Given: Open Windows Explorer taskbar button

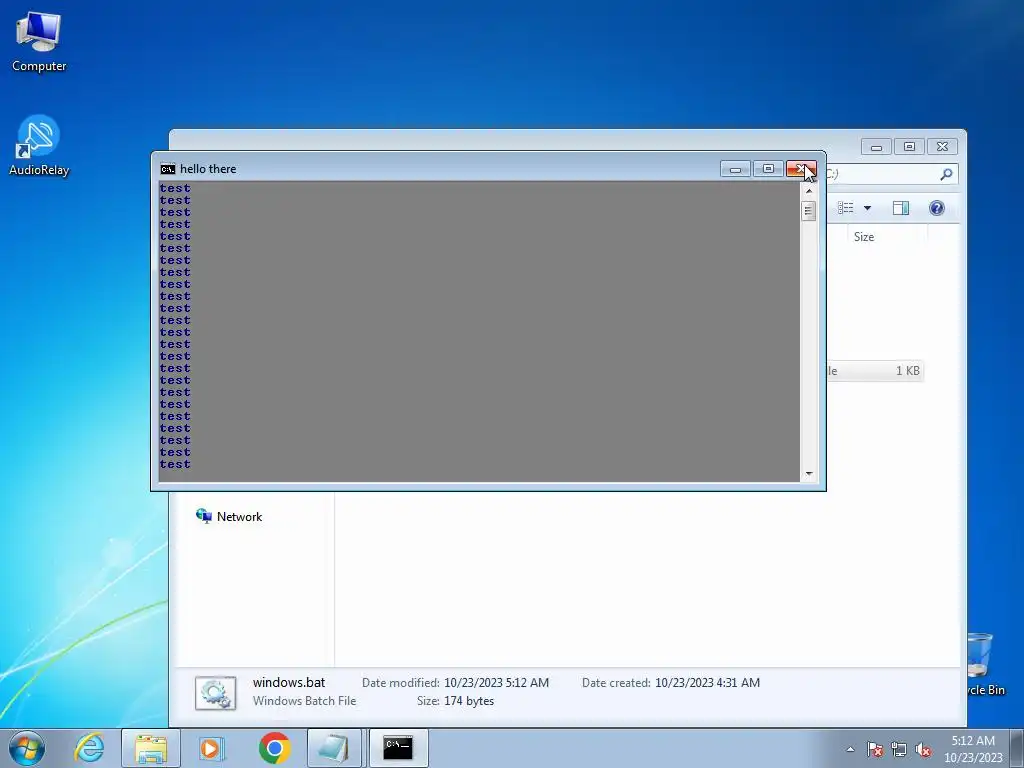Looking at the screenshot, I should (151, 748).
